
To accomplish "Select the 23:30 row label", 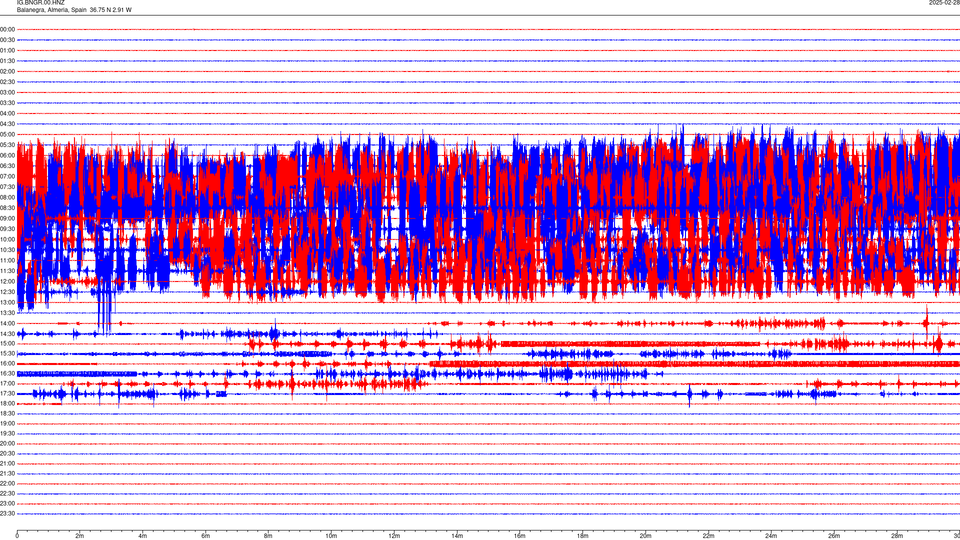I will tap(7, 514).
